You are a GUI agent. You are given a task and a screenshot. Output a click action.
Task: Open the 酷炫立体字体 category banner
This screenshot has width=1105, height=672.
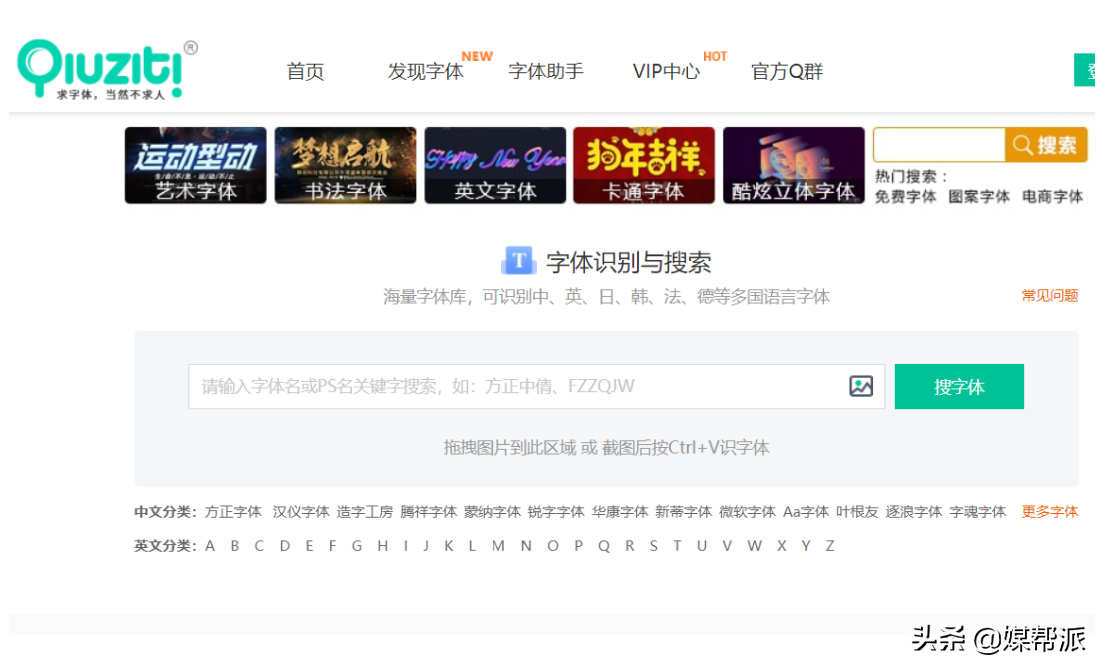tap(794, 166)
